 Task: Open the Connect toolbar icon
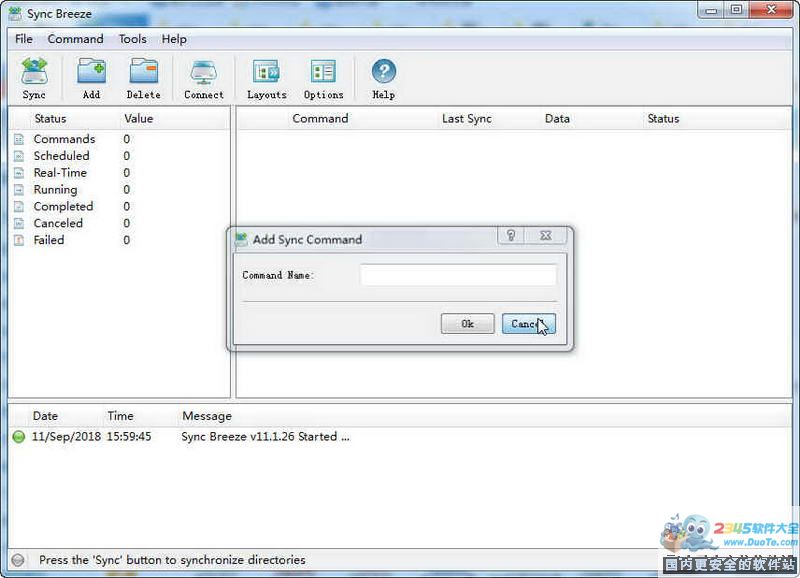coord(204,71)
